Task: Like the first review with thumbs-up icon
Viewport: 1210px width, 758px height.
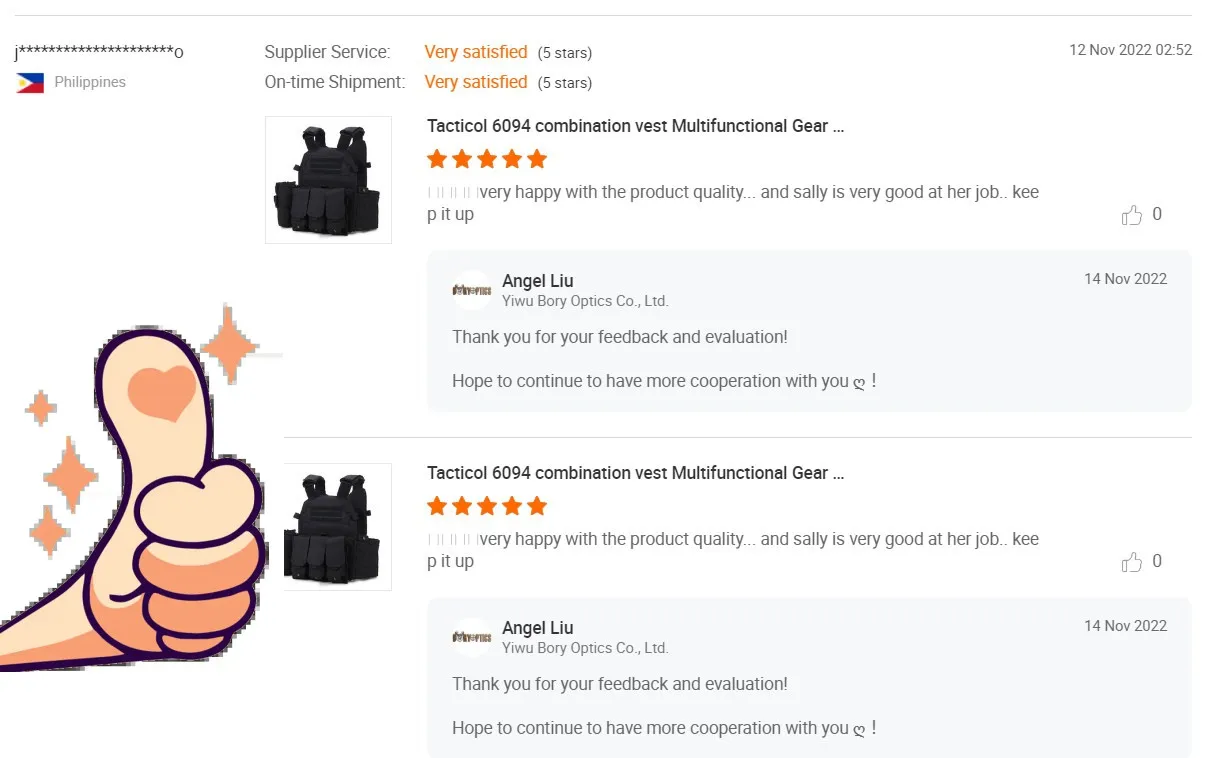Action: [1132, 215]
